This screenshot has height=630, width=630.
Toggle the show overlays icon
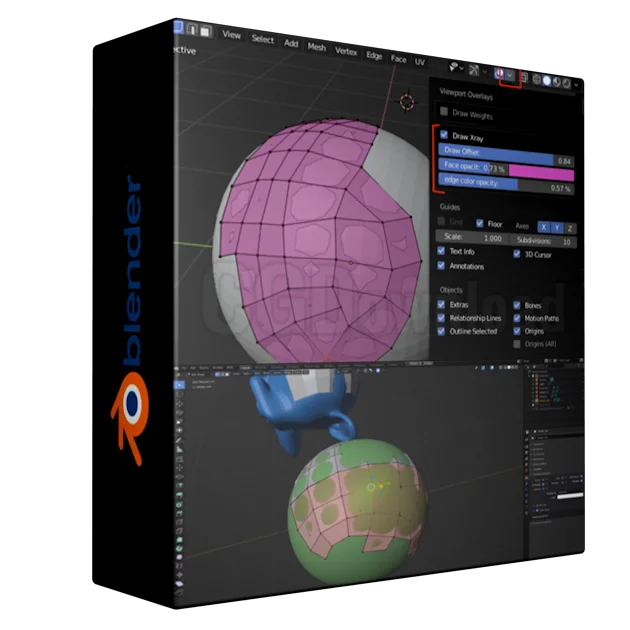coord(499,73)
